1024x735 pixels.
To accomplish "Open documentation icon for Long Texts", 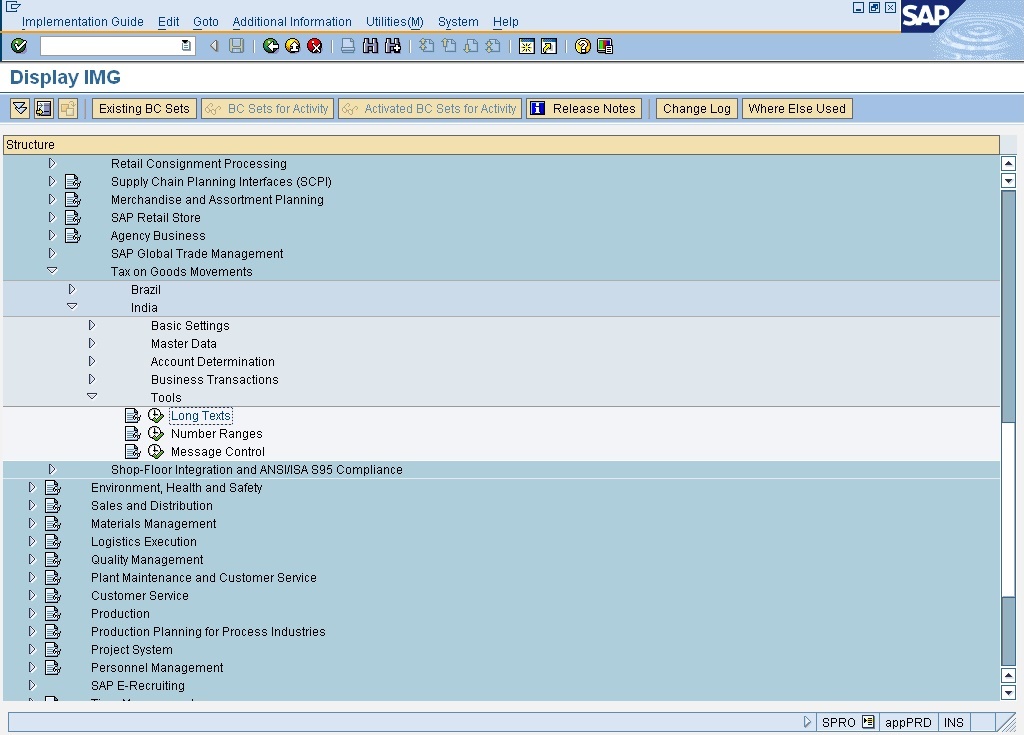I will 133,416.
